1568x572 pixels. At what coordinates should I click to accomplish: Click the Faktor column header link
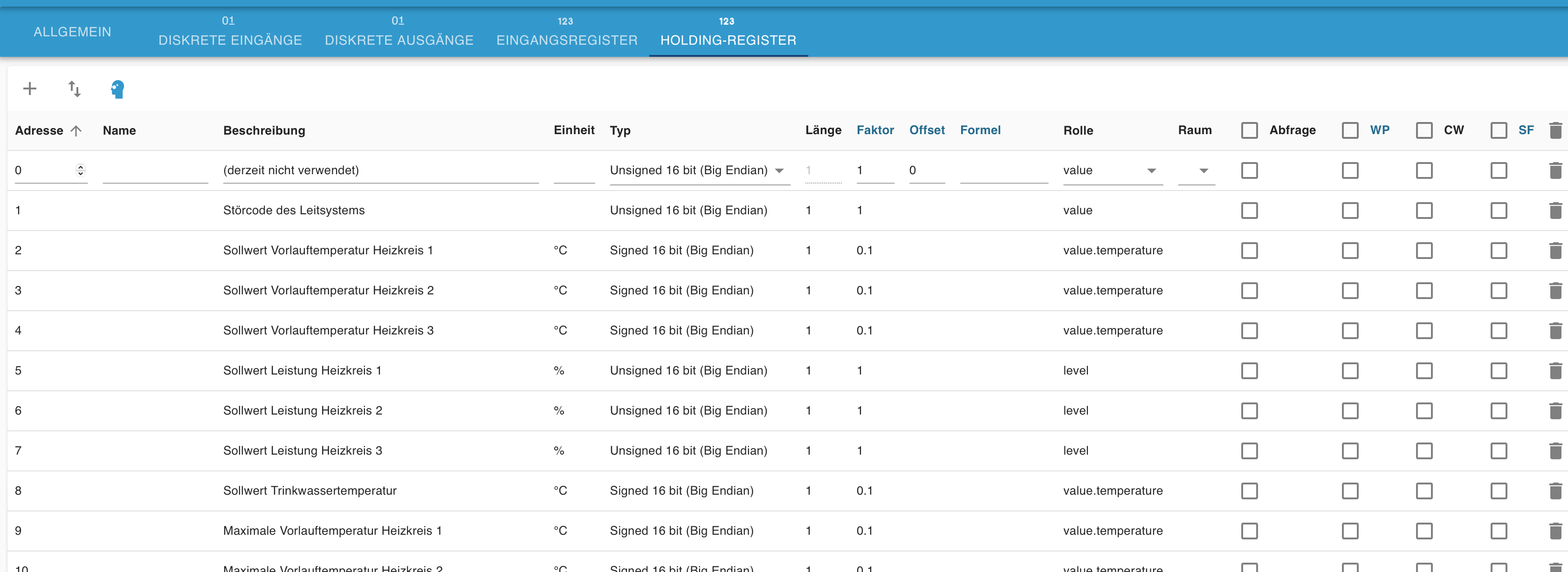(x=875, y=130)
